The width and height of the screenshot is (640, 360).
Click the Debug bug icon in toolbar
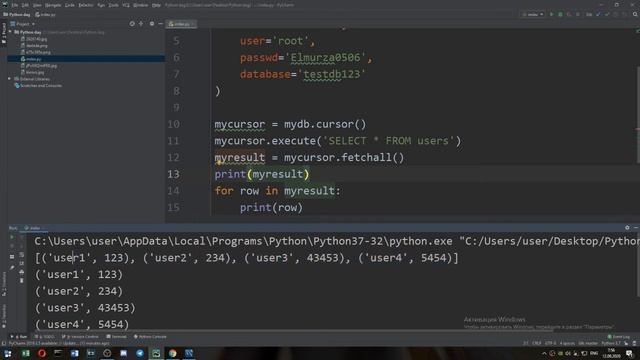pos(560,14)
